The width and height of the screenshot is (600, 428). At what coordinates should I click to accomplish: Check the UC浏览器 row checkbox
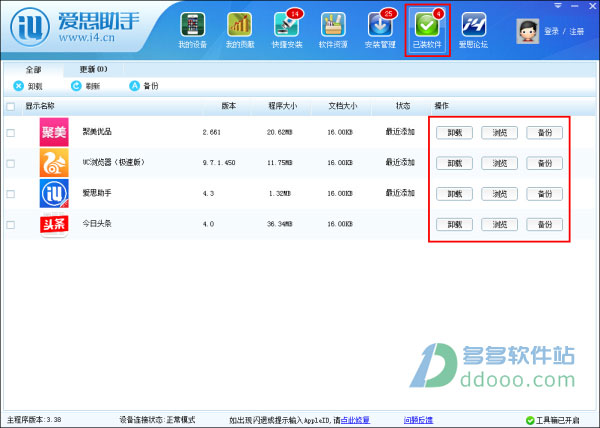point(11,163)
